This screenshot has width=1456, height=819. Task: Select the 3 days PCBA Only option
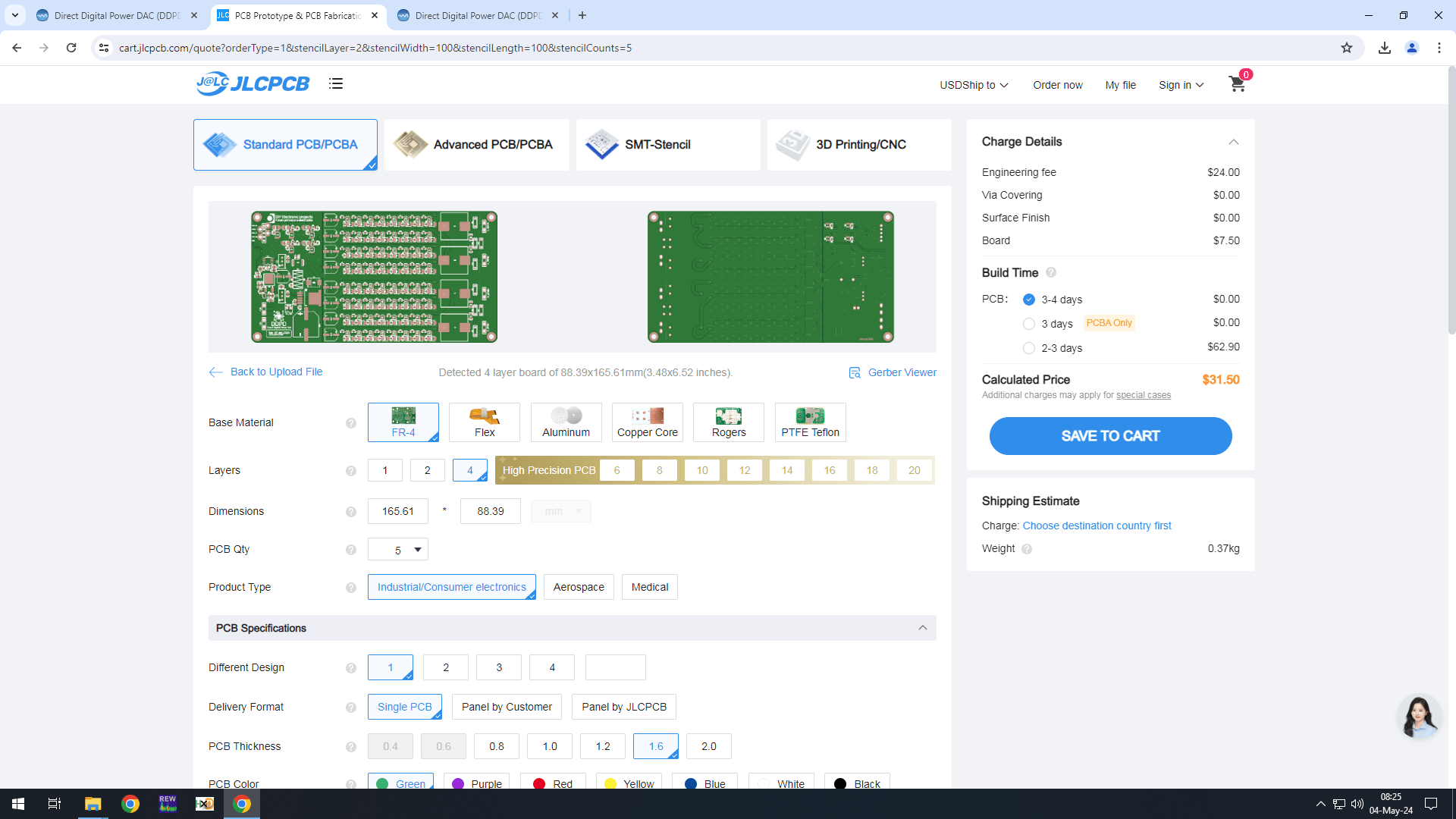1029,324
